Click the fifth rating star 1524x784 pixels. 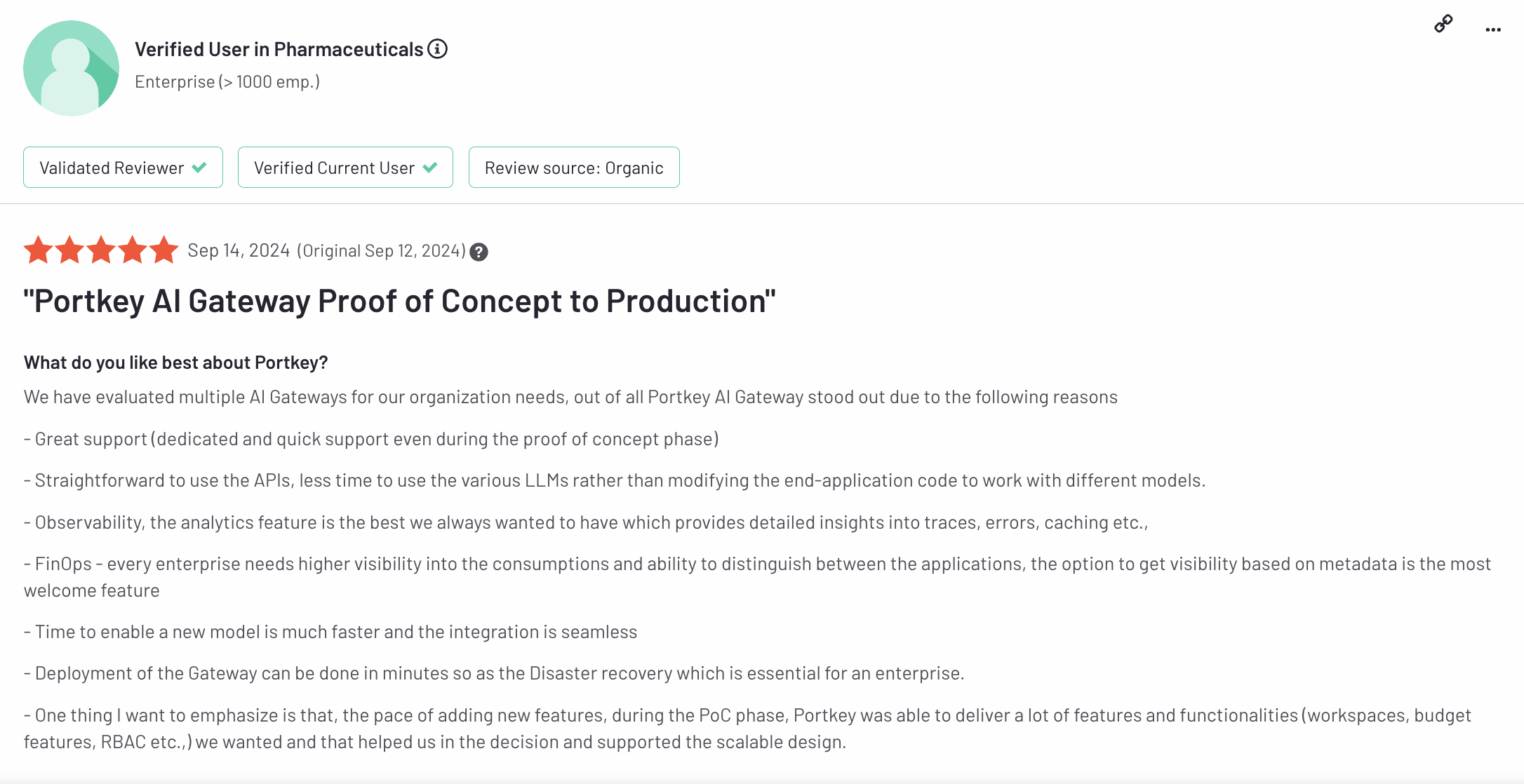(x=164, y=250)
